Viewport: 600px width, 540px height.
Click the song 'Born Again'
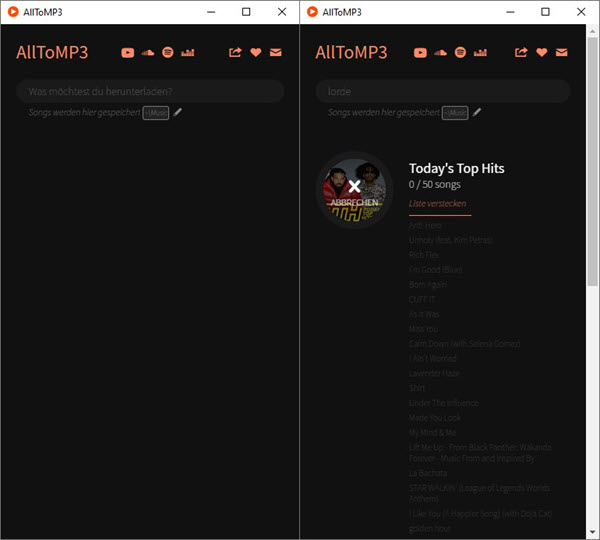427,285
